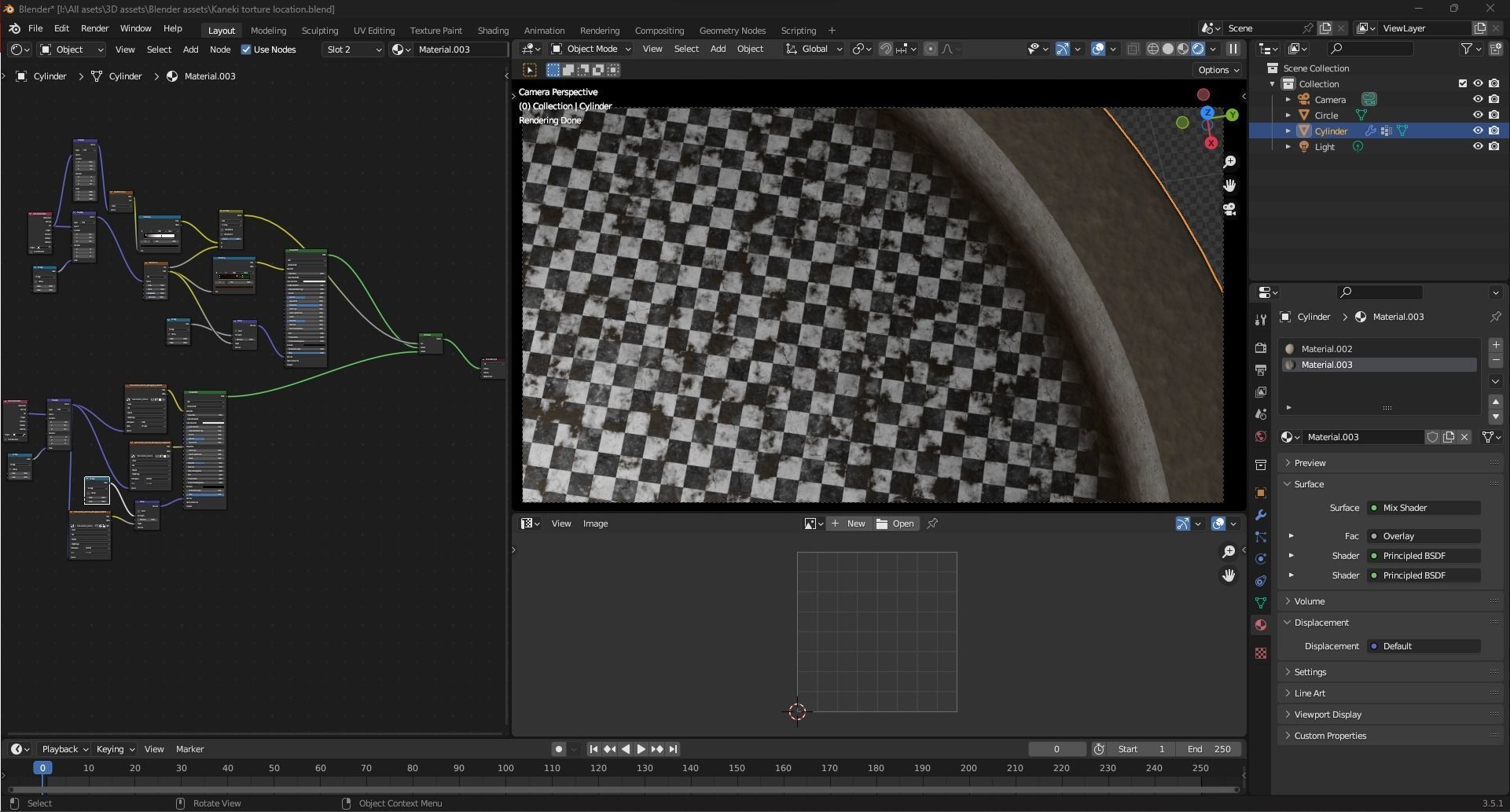Jump to the end frame of the timeline
This screenshot has height=812, width=1510.
click(673, 749)
